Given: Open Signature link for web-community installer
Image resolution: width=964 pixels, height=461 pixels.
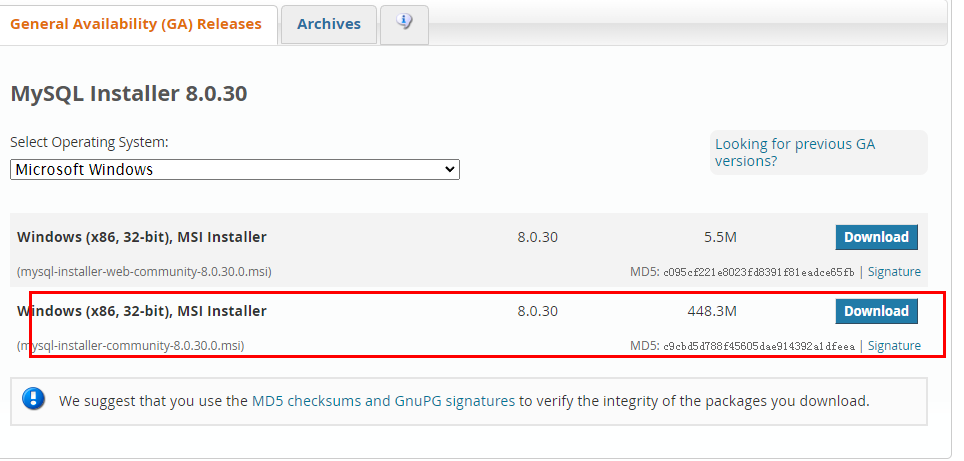Looking at the screenshot, I should pos(894,272).
